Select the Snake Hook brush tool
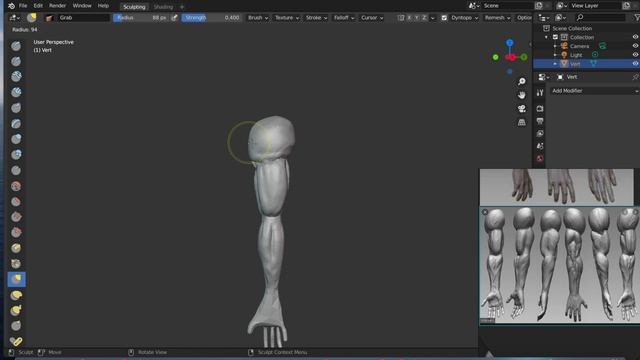The image size is (640, 360). [x=16, y=310]
